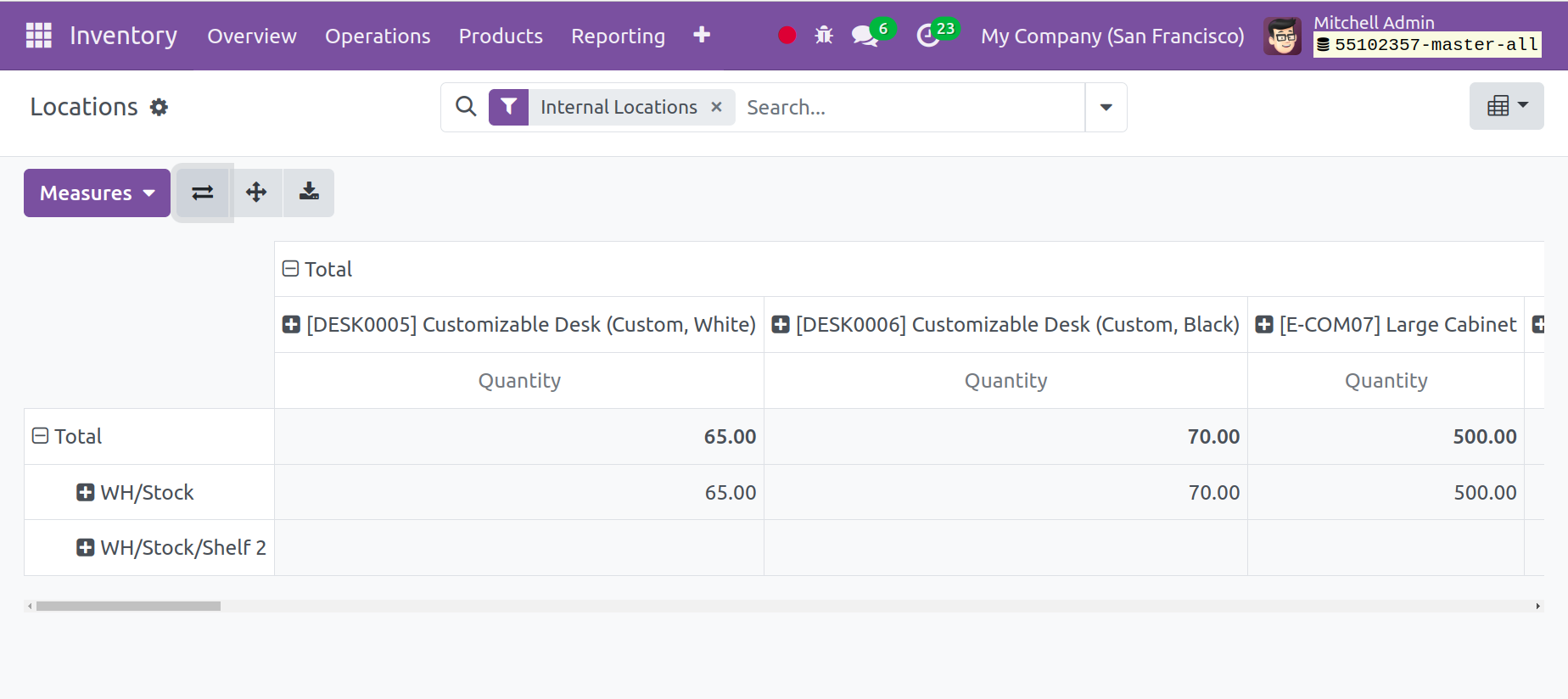Click the red recording indicator dot
This screenshot has width=1568, height=699.
point(787,36)
